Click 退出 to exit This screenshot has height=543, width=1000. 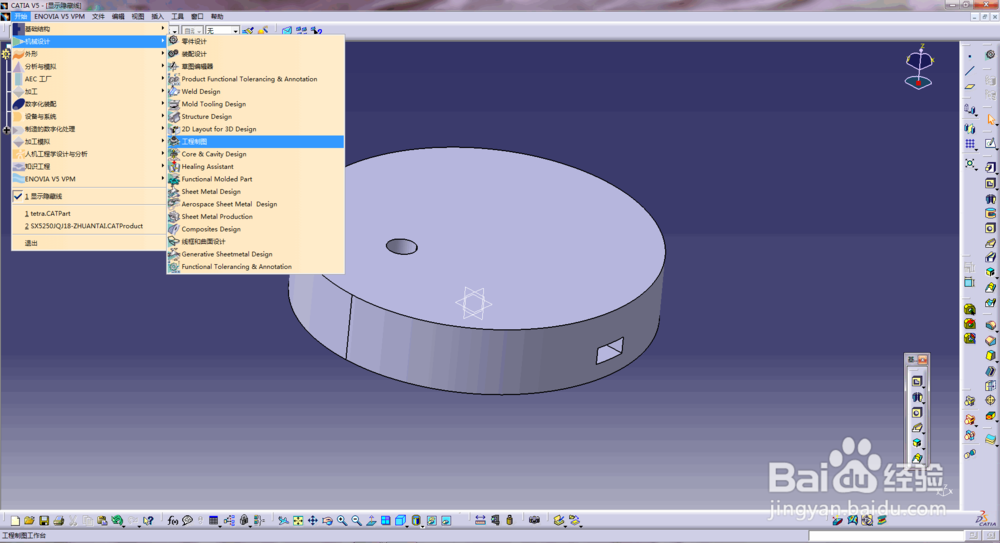click(89, 243)
